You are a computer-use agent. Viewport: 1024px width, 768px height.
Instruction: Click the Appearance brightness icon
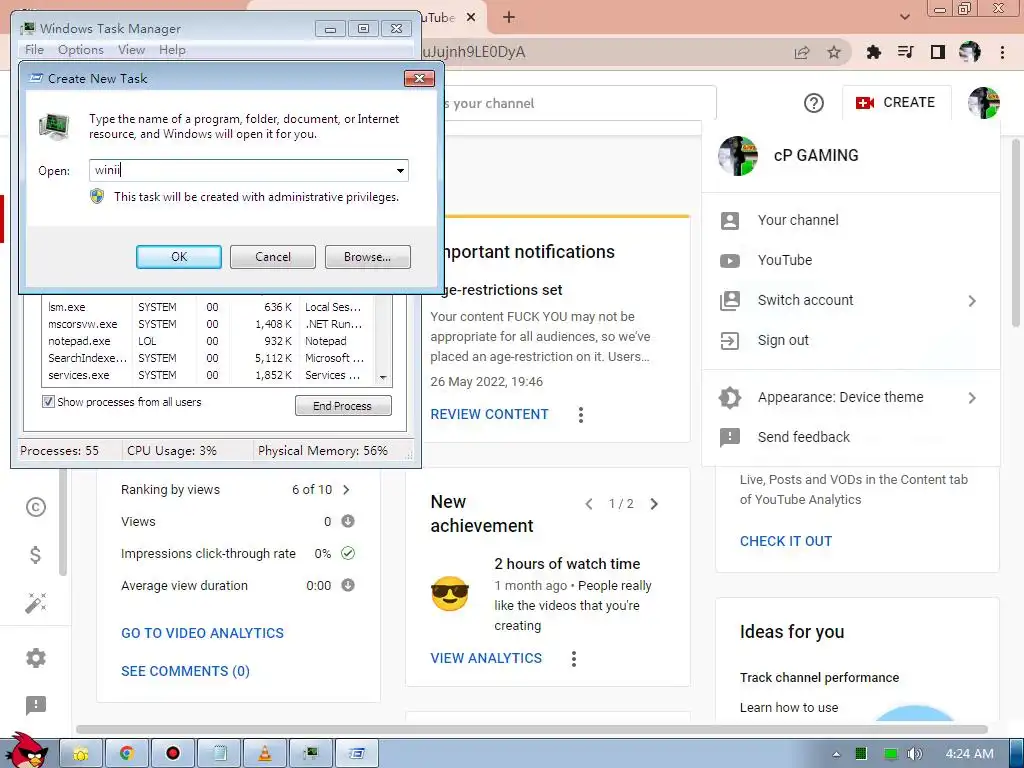coord(729,398)
